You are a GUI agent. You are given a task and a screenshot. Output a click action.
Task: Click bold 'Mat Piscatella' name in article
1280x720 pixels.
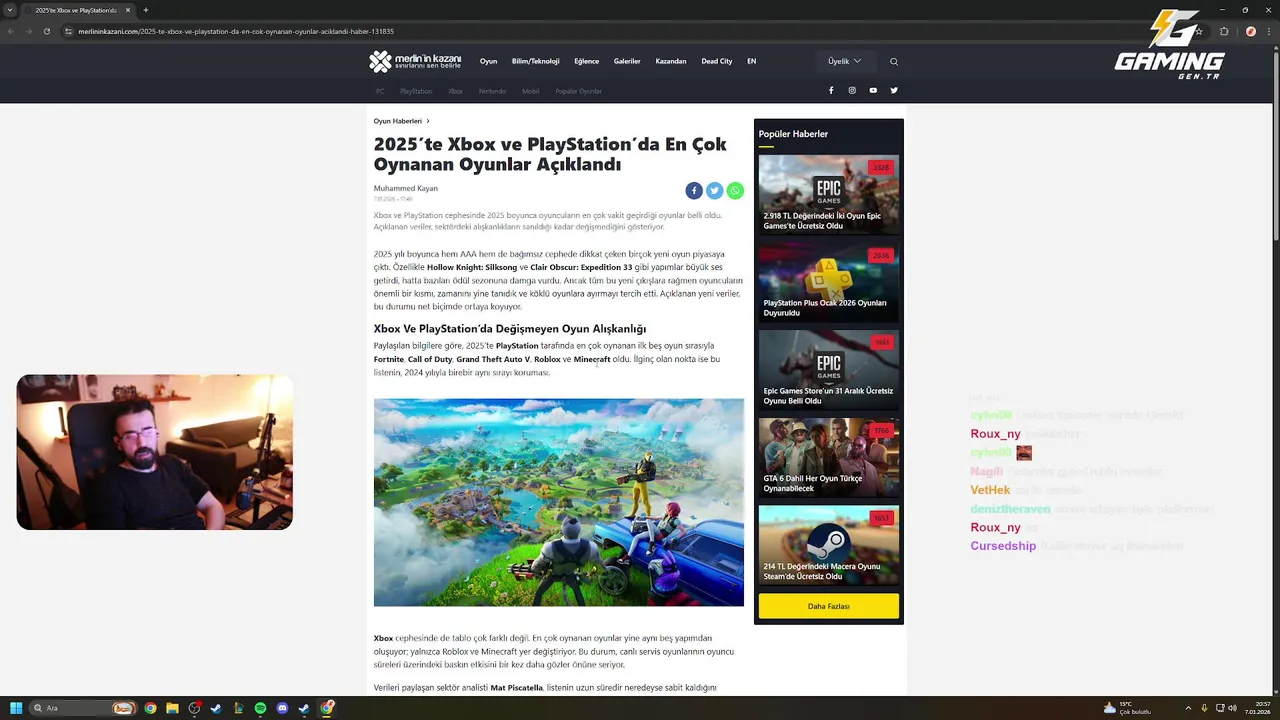click(516, 688)
